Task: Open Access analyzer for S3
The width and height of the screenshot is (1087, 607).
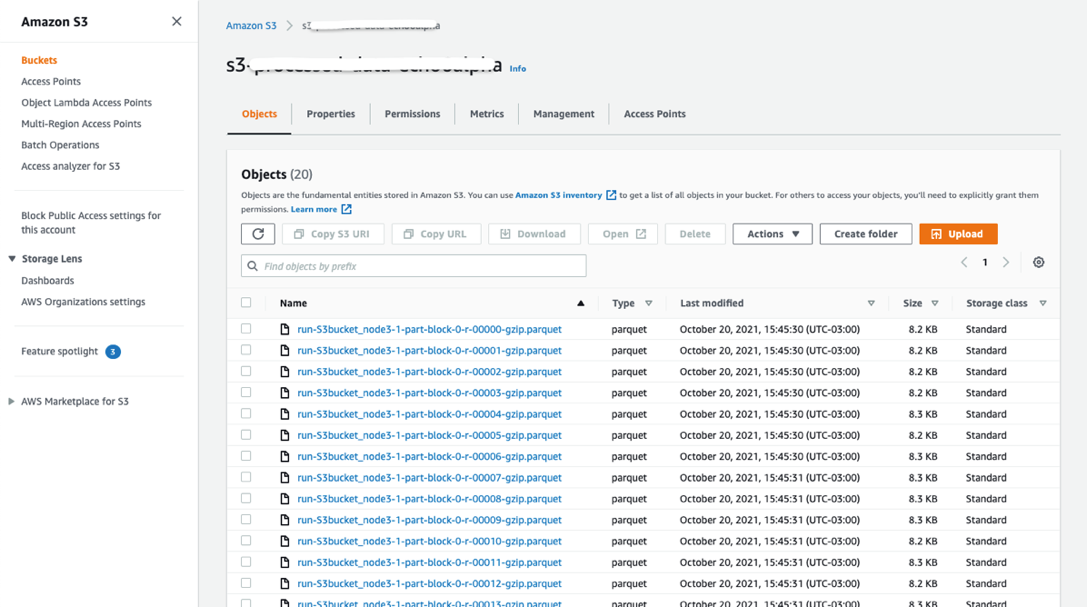Action: [71, 166]
